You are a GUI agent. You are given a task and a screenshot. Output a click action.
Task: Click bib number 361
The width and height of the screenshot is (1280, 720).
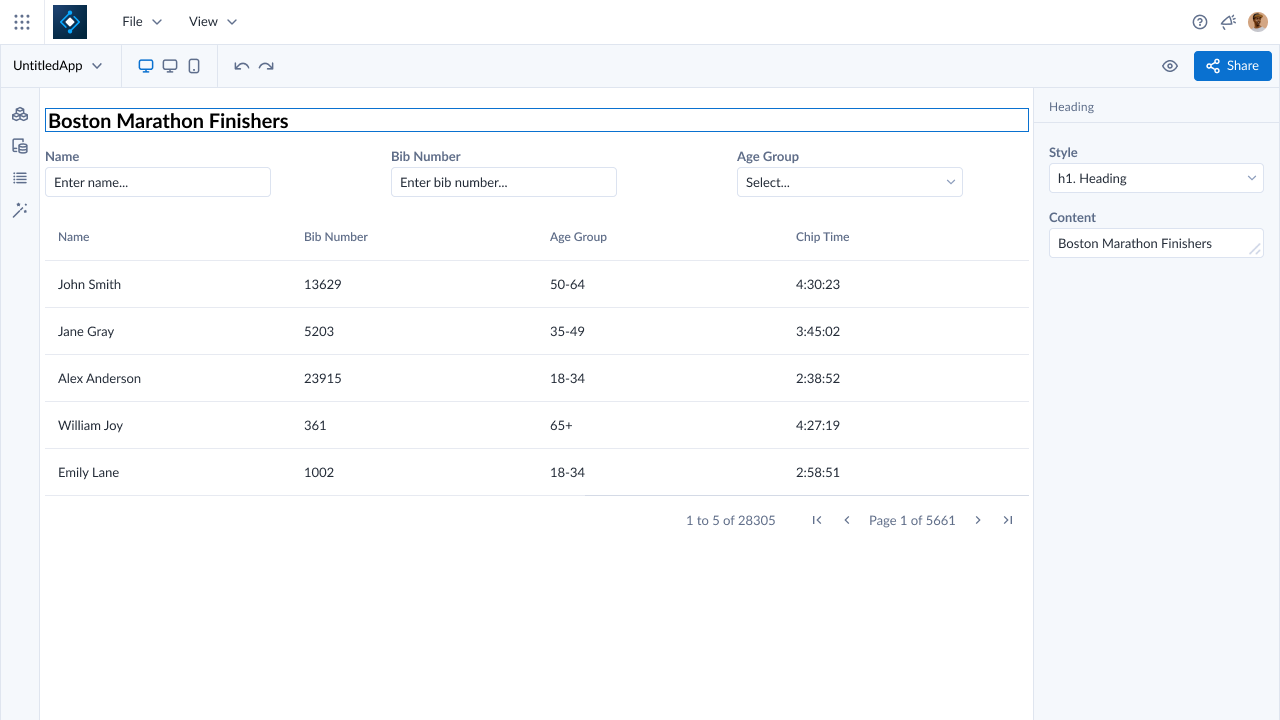(315, 425)
